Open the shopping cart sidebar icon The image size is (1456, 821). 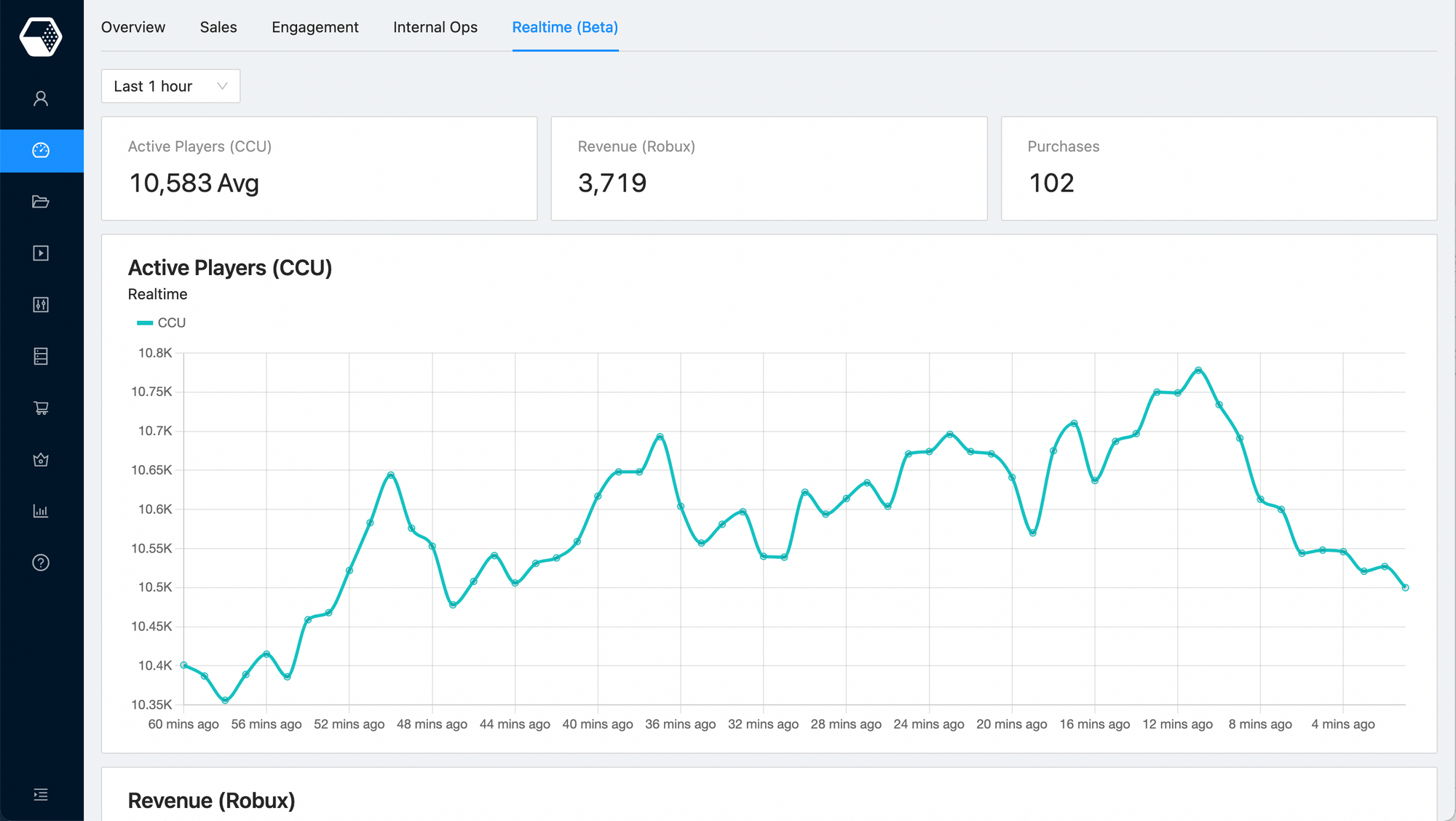tap(41, 408)
